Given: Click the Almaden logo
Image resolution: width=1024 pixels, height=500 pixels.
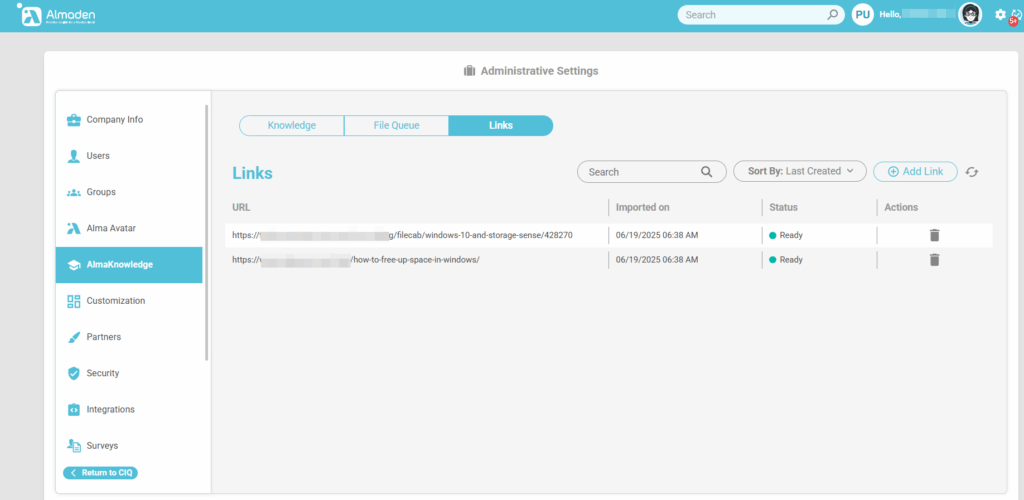Looking at the screenshot, I should click(58, 16).
